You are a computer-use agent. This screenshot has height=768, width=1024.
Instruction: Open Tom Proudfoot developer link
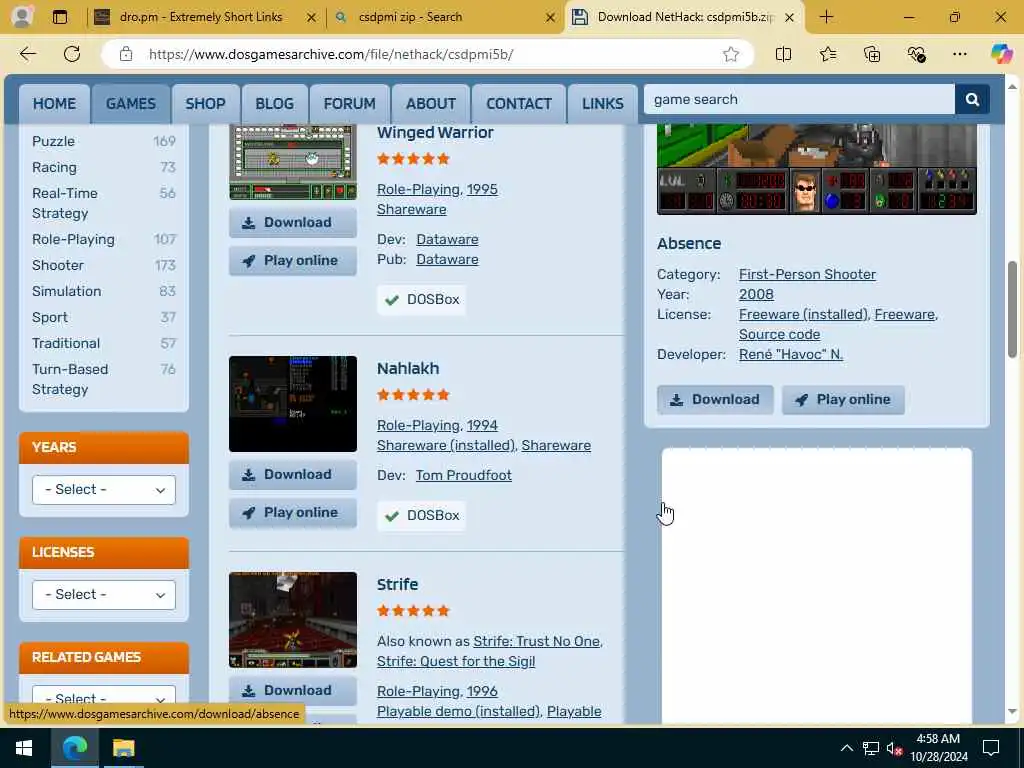pos(464,475)
